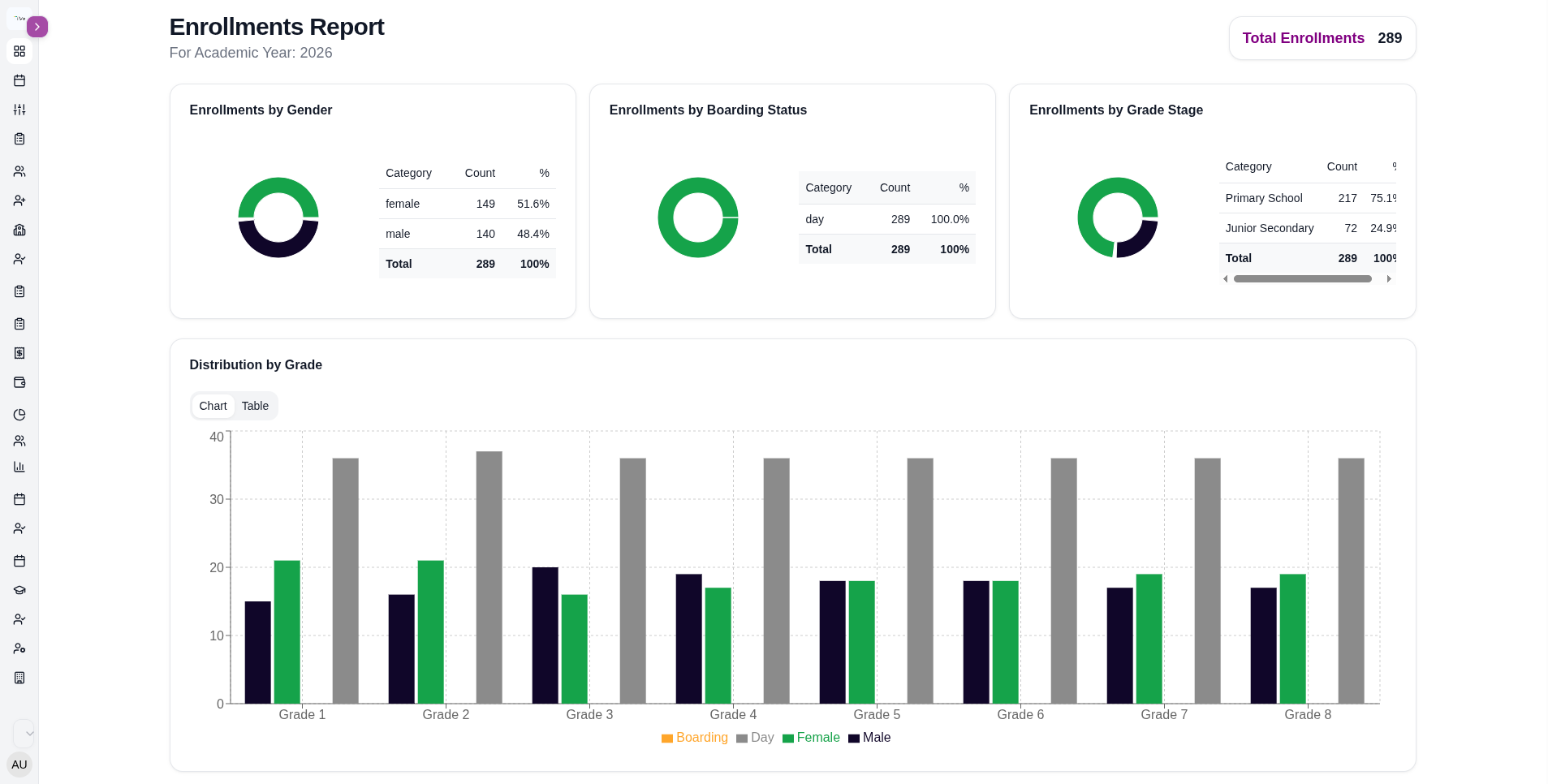Open the add-user icon in sidebar
The image size is (1548, 784).
point(19,200)
